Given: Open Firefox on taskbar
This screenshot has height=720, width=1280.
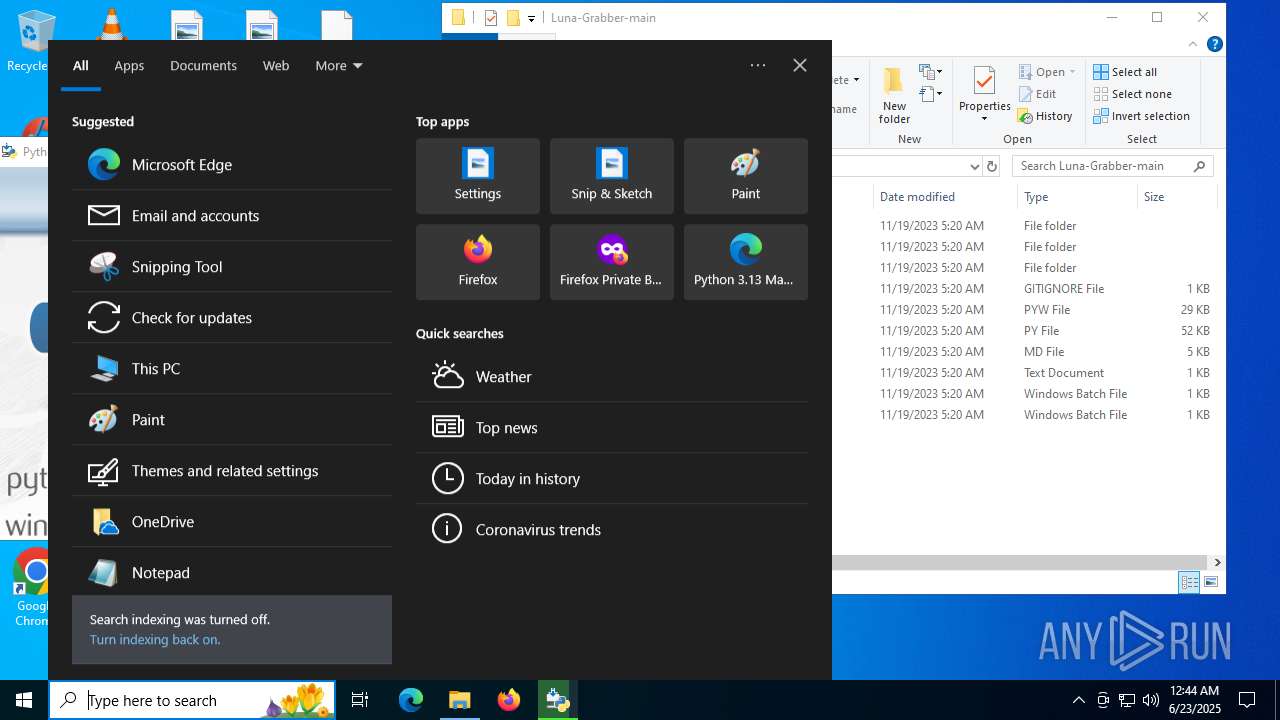Looking at the screenshot, I should pyautogui.click(x=509, y=700).
